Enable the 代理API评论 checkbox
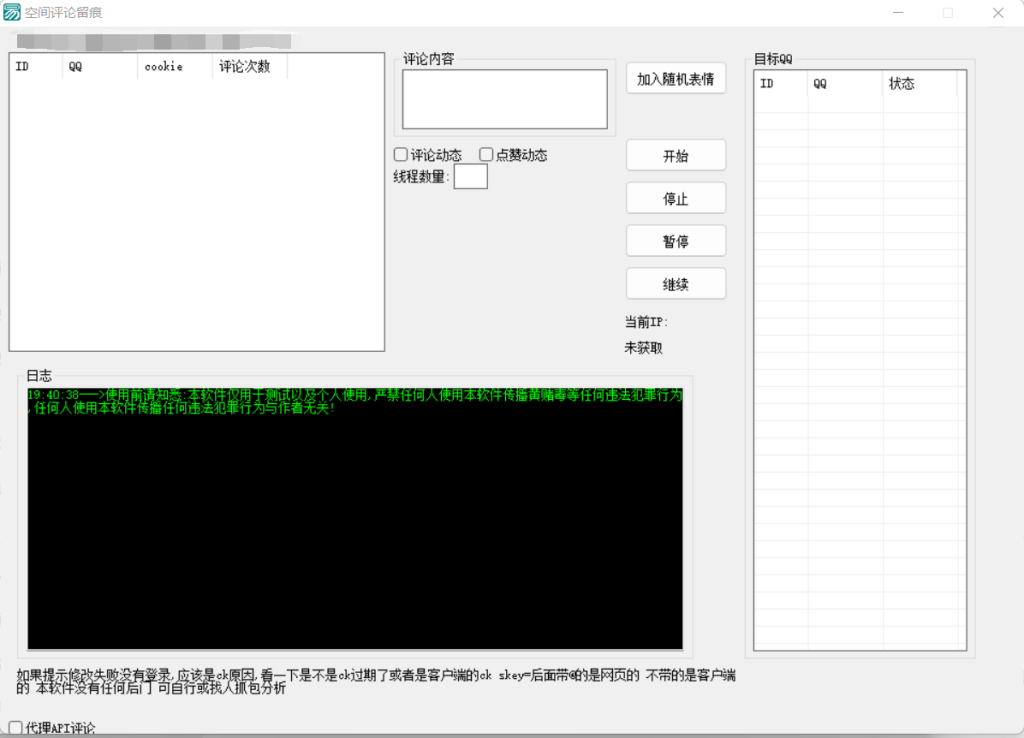Image resolution: width=1024 pixels, height=738 pixels. pyautogui.click(x=15, y=728)
